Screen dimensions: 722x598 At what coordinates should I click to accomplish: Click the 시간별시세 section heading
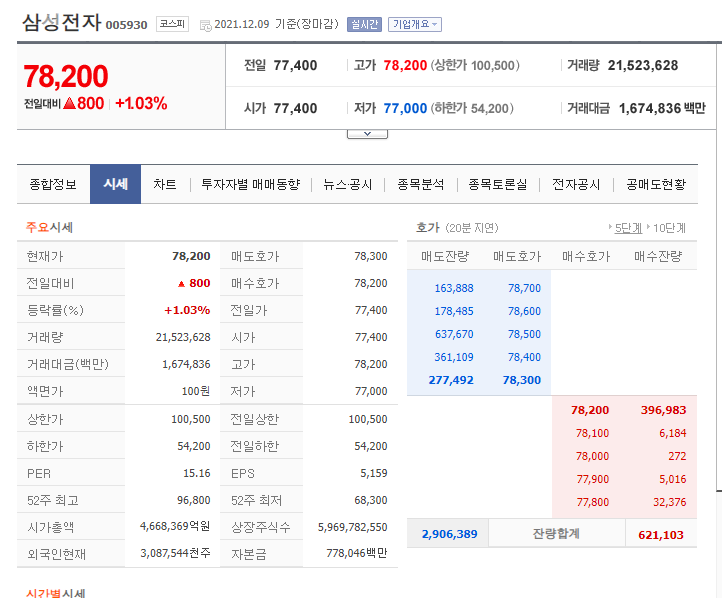pos(55,593)
